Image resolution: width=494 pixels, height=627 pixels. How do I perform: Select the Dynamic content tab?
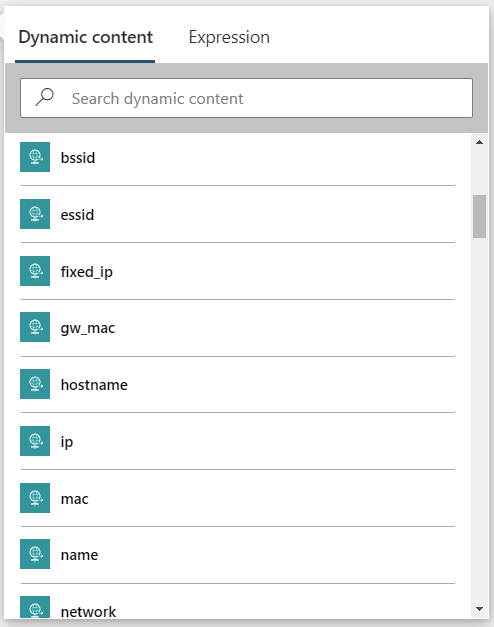click(86, 37)
